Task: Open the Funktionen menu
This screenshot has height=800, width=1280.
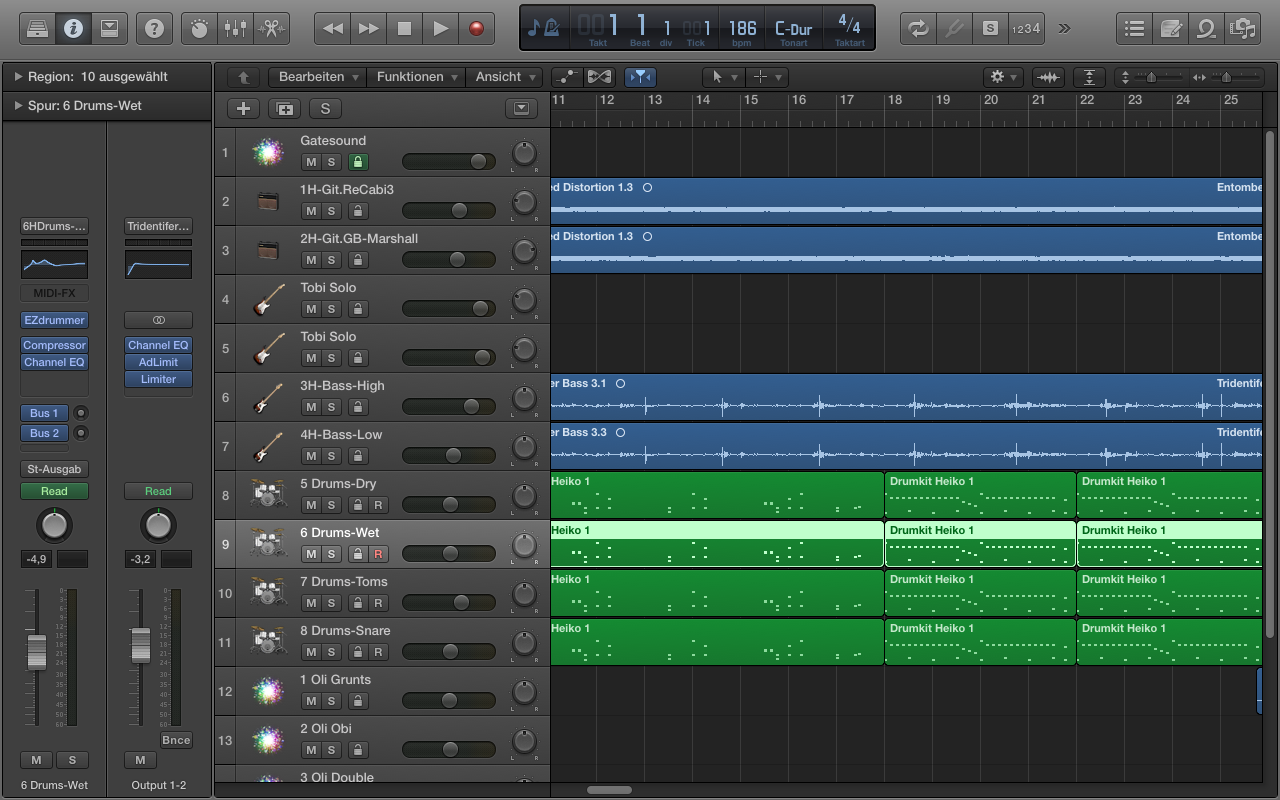Action: [x=416, y=77]
